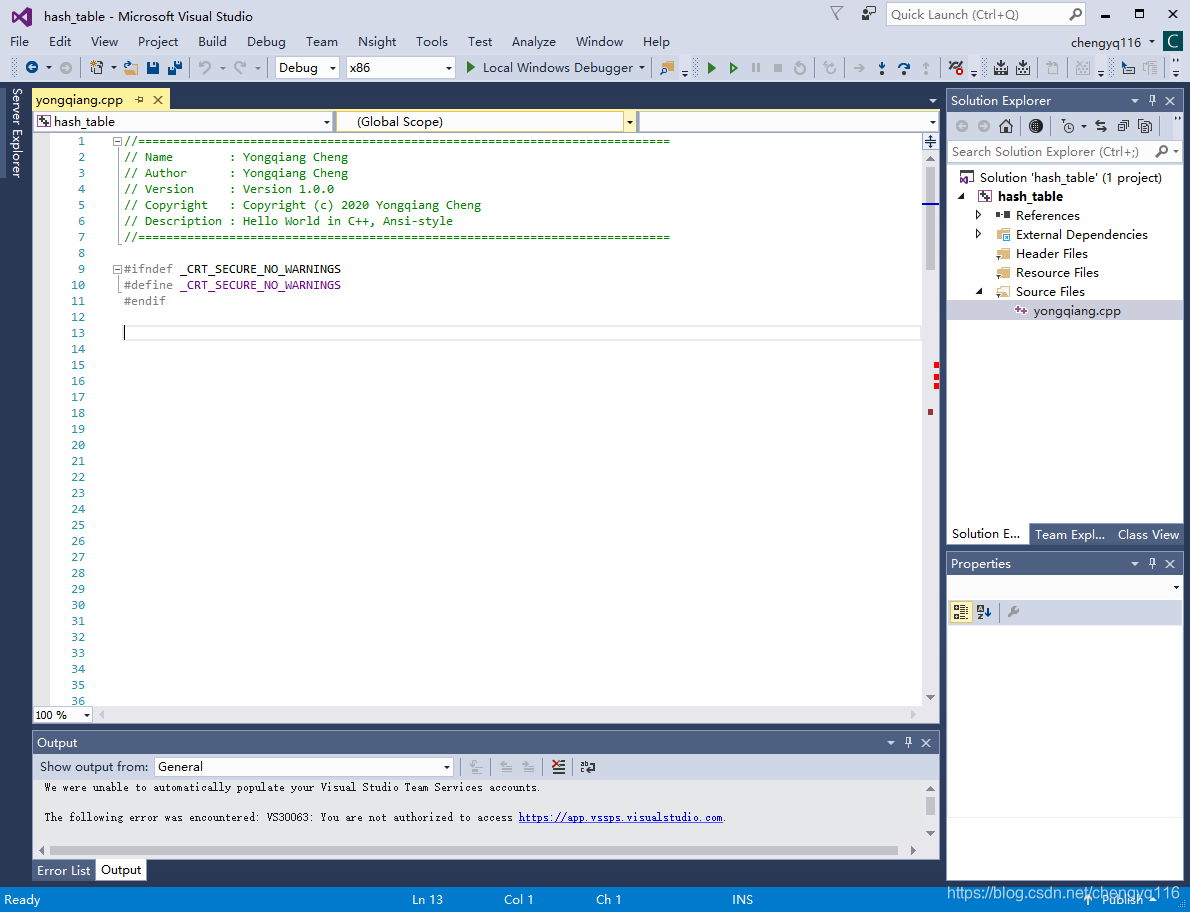This screenshot has width=1190, height=912.
Task: Switch to the Class View tab
Action: click(x=1148, y=534)
